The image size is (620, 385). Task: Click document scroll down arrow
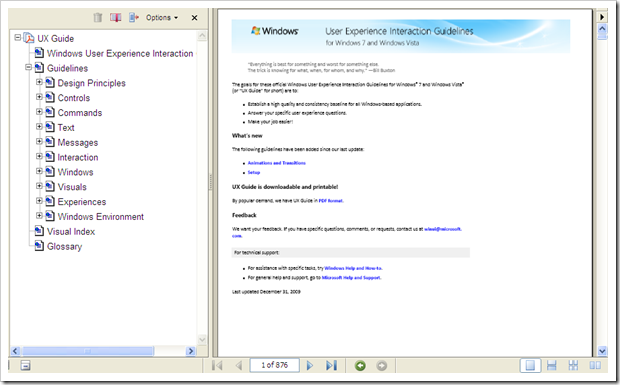(602, 351)
